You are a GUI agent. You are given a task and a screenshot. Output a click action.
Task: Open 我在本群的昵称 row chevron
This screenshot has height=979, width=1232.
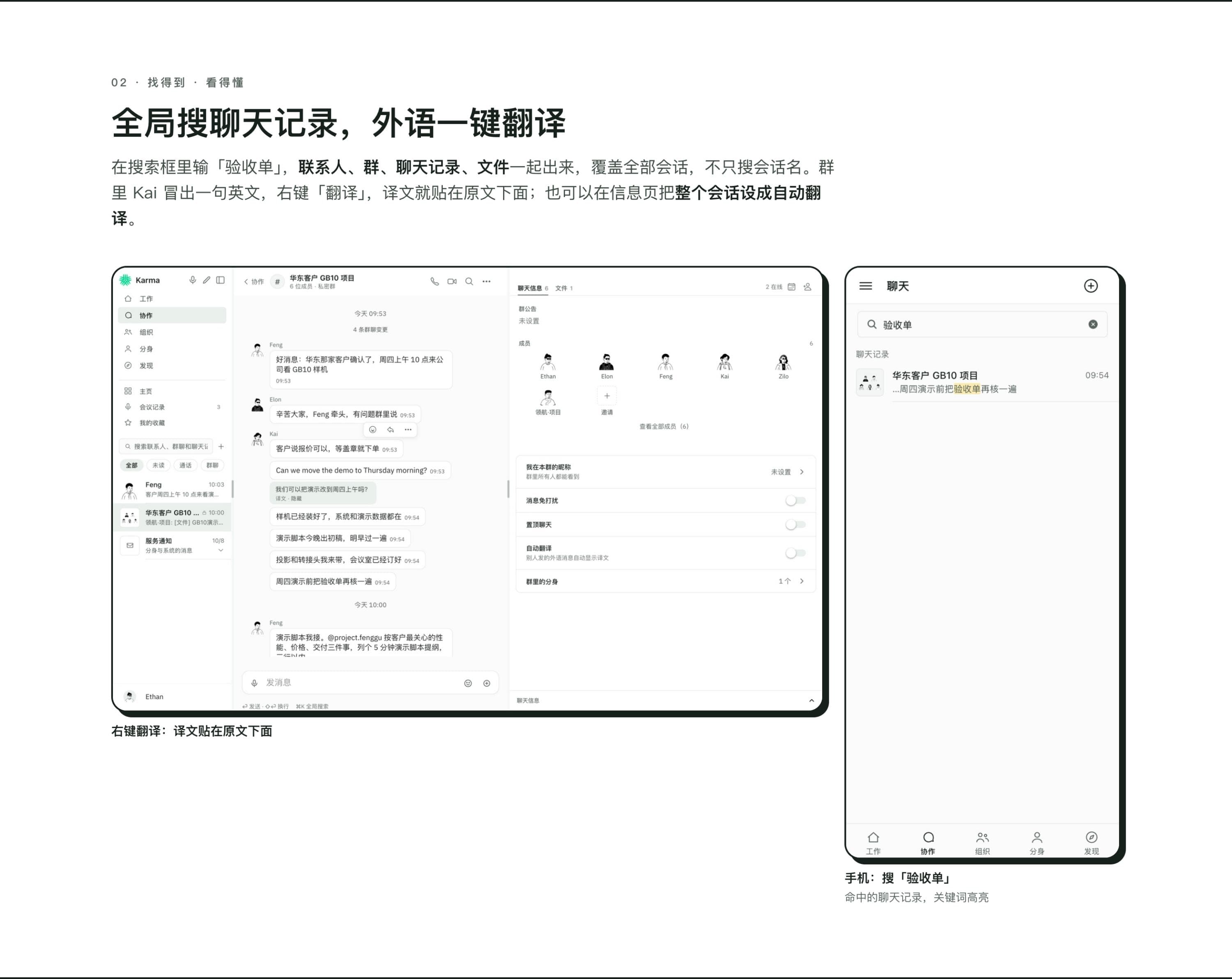(802, 472)
